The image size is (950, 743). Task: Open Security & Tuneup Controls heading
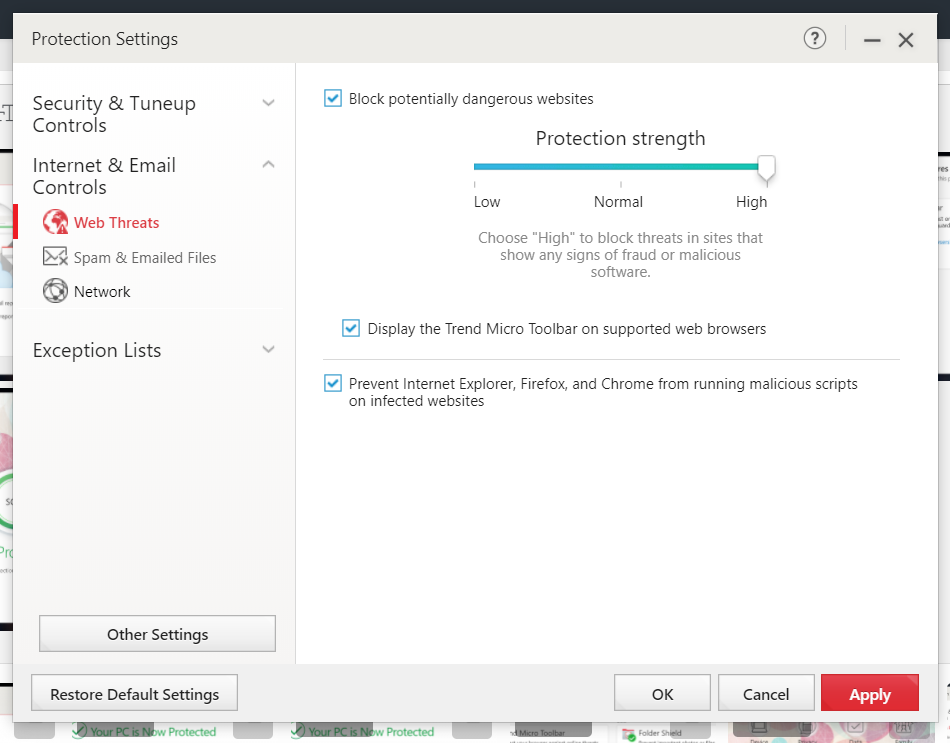(114, 114)
